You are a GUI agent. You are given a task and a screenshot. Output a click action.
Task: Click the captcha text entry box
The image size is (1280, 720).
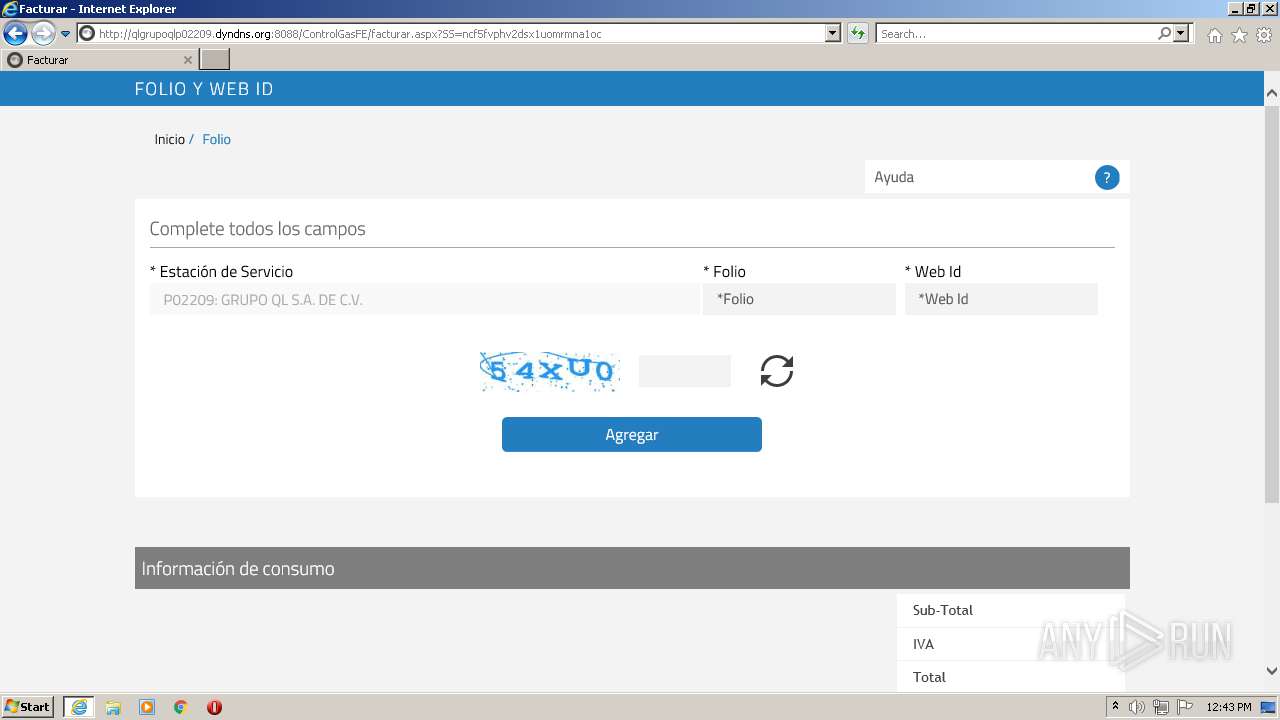coord(685,371)
